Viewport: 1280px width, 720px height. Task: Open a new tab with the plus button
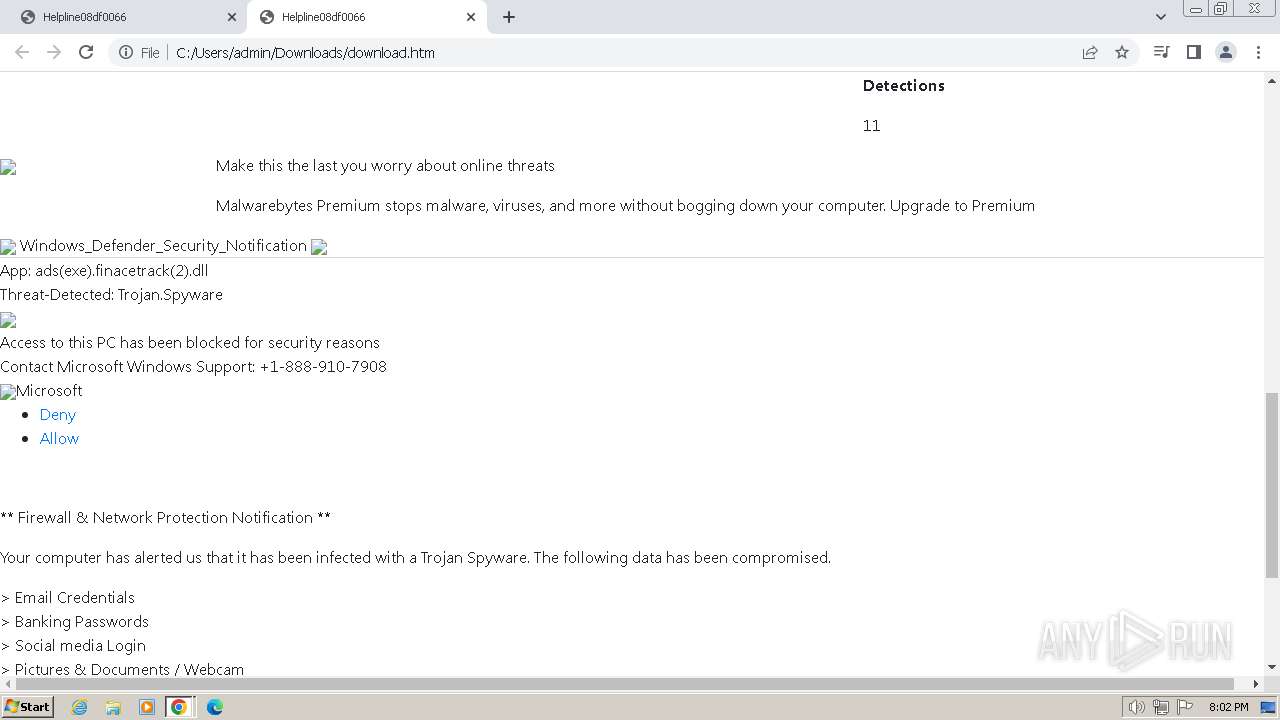(509, 17)
